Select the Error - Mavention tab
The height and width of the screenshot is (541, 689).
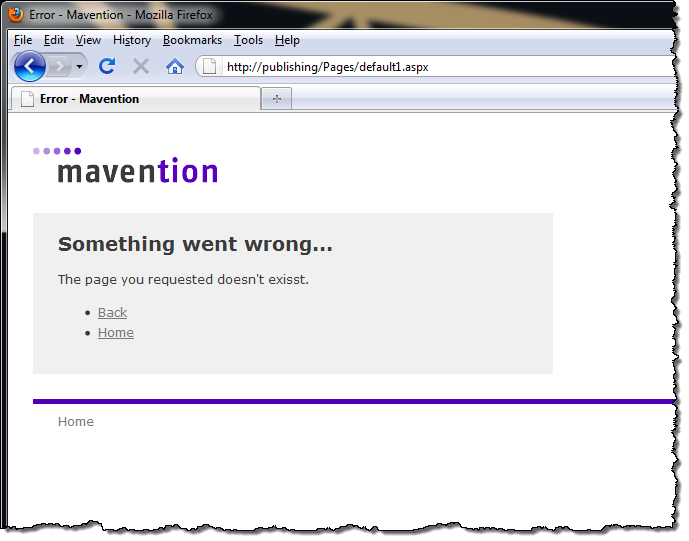click(136, 98)
